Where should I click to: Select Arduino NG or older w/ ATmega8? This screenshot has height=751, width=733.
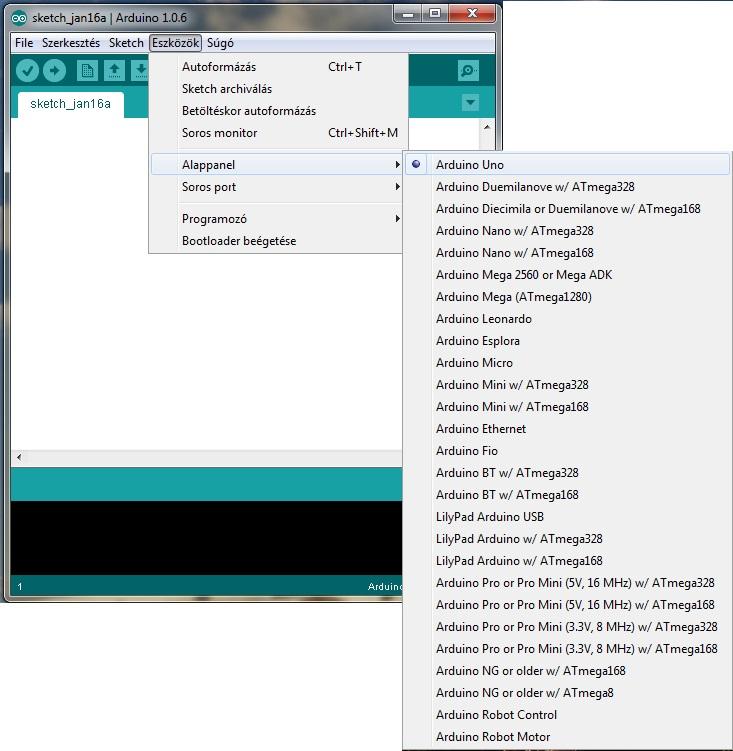tap(567, 693)
